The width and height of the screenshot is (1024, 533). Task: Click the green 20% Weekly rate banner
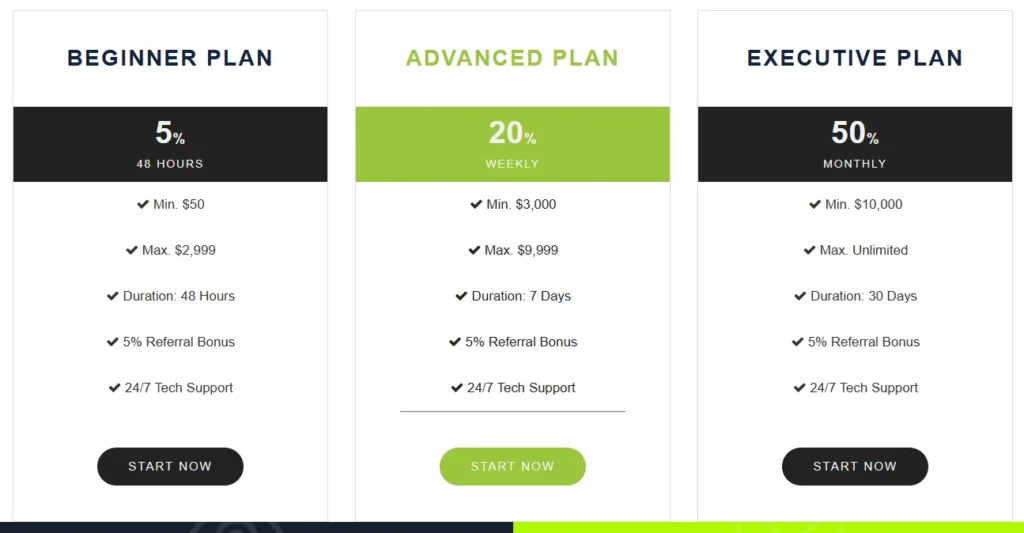click(x=512, y=144)
